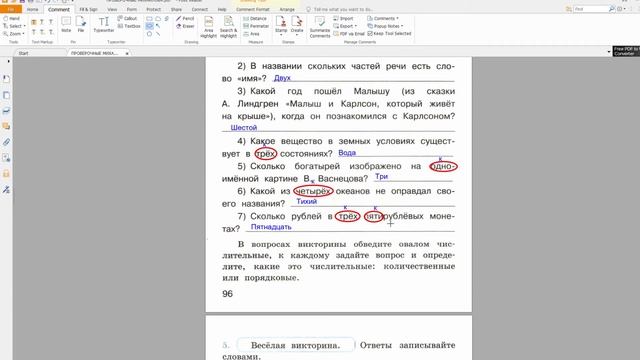
Task: Click the answer text "Шестой"
Action: pos(244,127)
